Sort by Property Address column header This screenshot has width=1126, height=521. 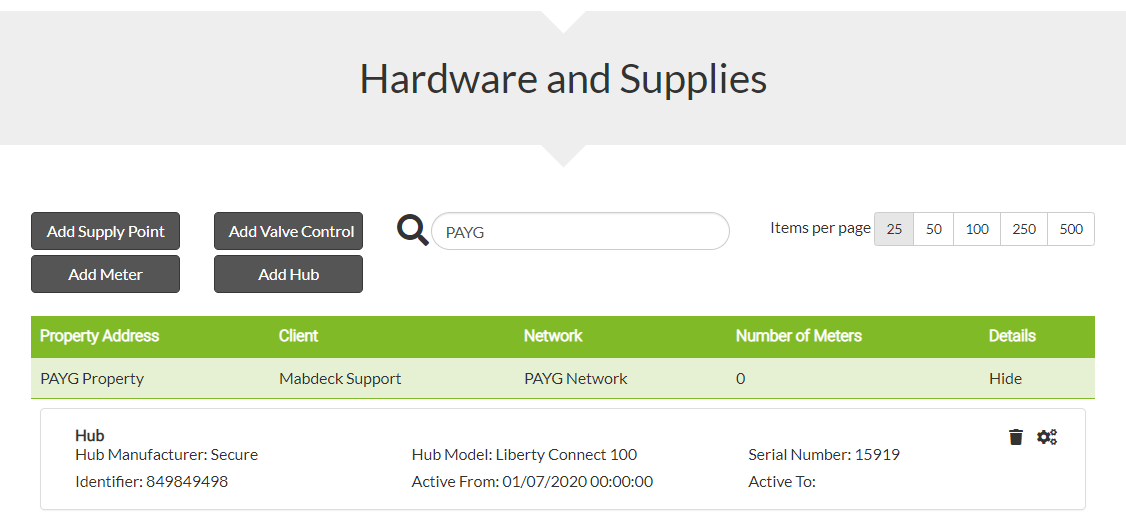point(99,336)
